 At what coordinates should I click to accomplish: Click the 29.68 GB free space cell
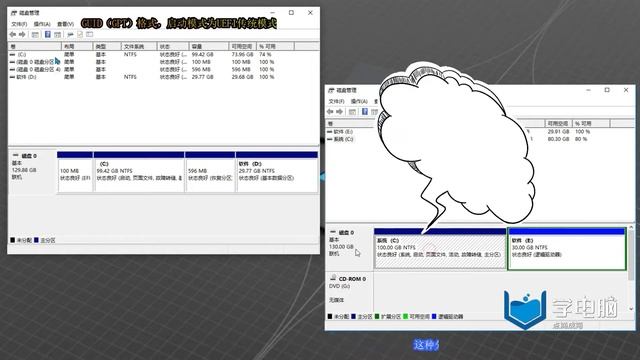pyautogui.click(x=242, y=77)
